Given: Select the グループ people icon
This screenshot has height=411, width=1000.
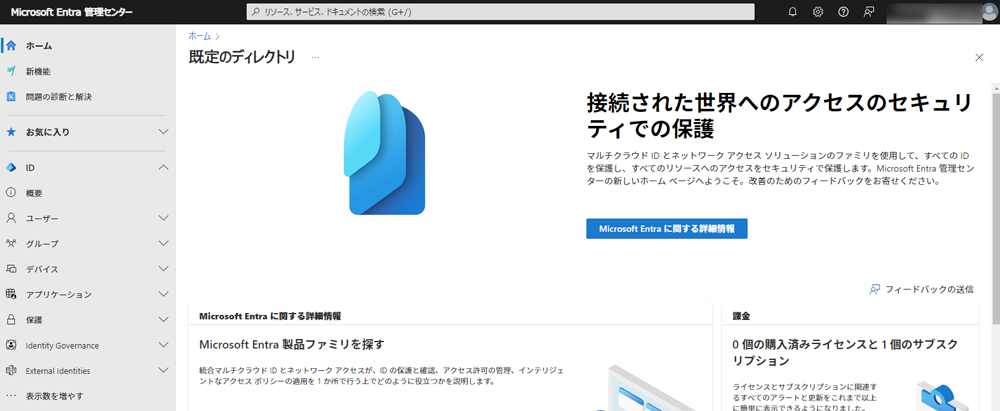Looking at the screenshot, I should pos(11,244).
